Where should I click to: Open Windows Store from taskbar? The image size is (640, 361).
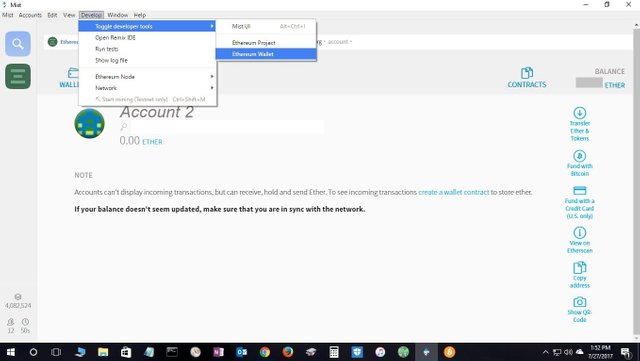pos(126,352)
